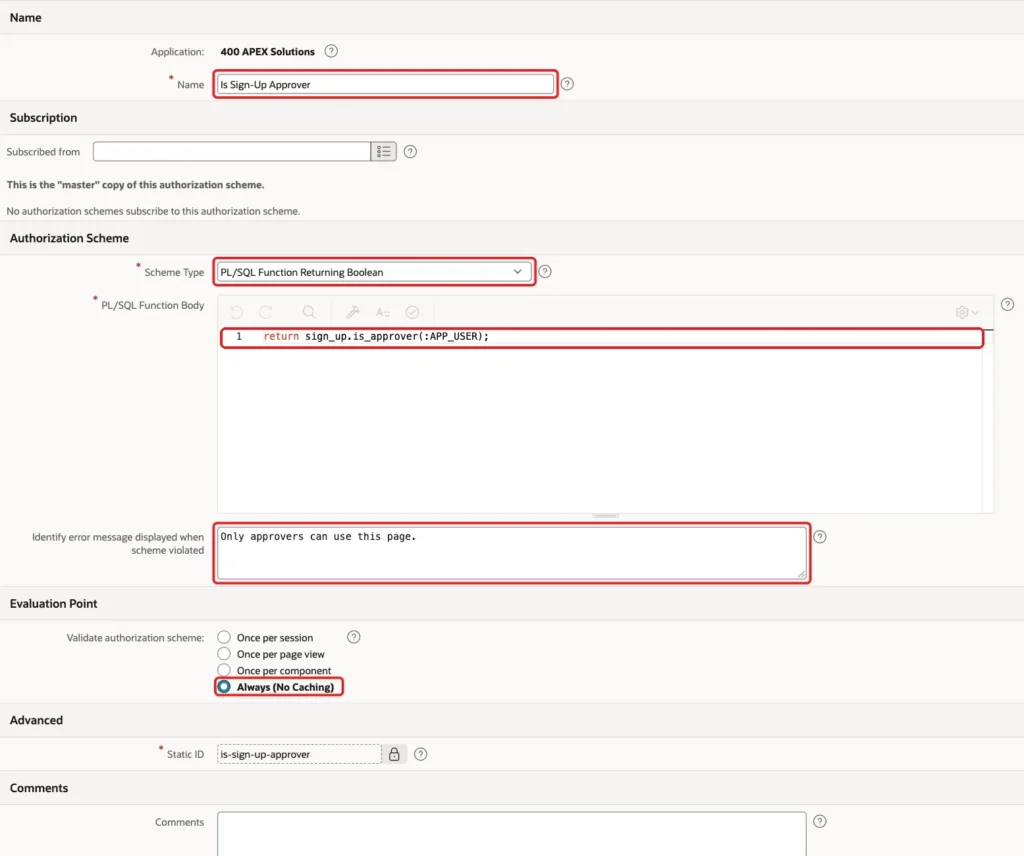Open help for the Application field

tap(331, 51)
